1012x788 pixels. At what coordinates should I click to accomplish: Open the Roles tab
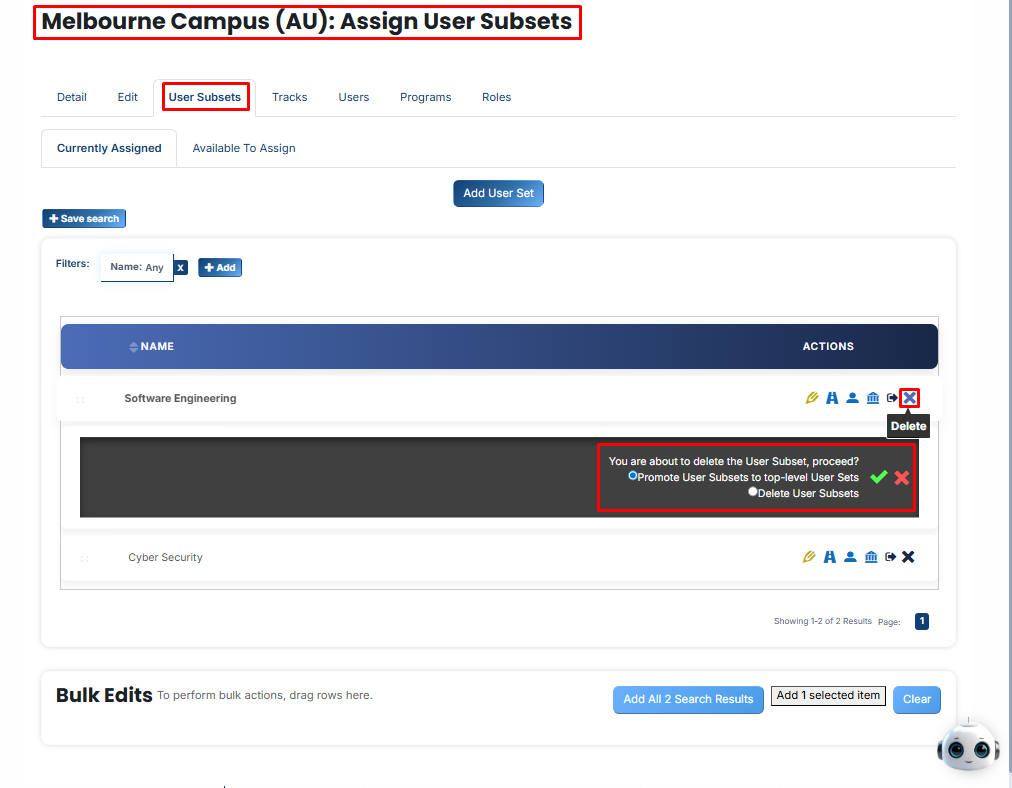point(496,97)
